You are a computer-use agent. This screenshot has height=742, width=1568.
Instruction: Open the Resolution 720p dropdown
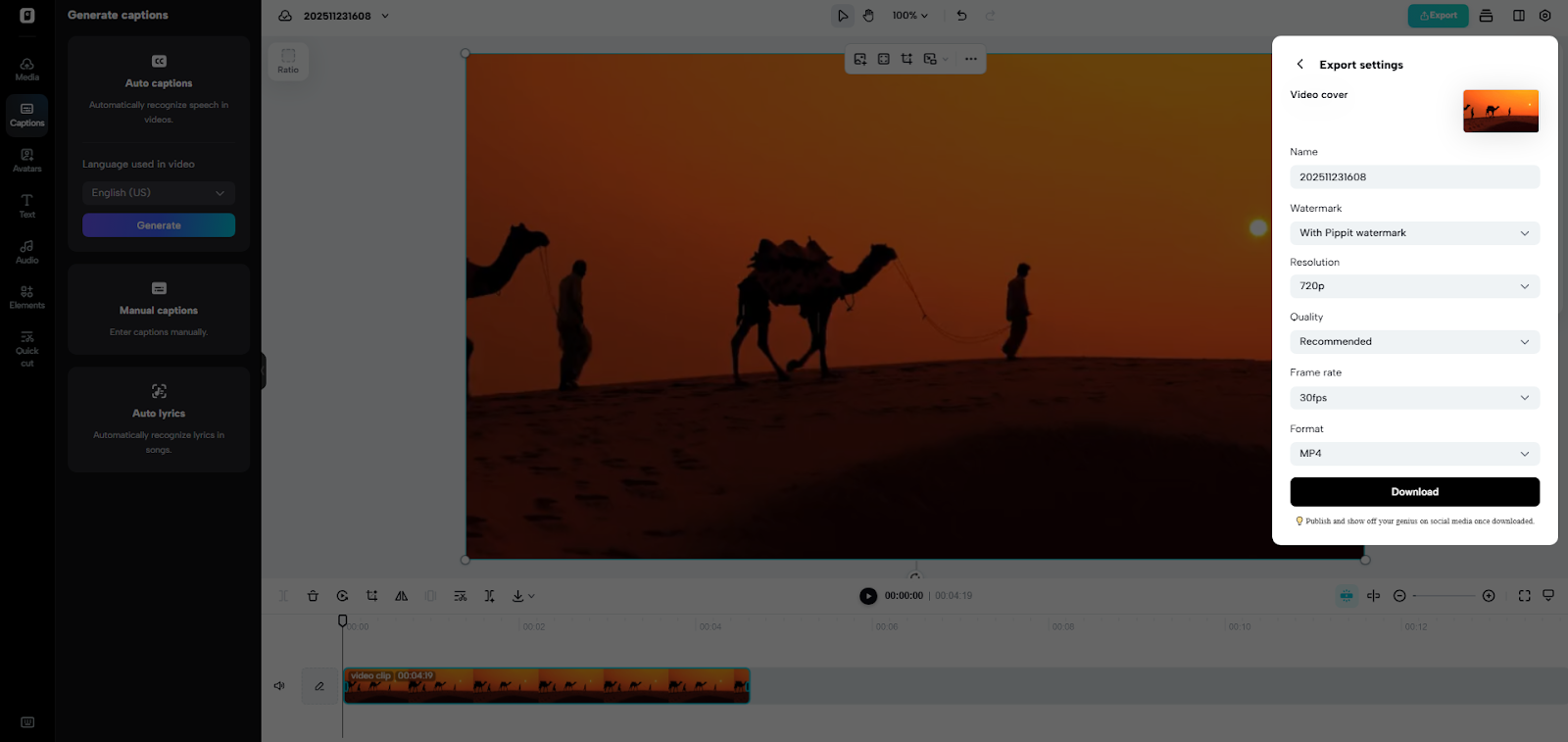[1415, 286]
